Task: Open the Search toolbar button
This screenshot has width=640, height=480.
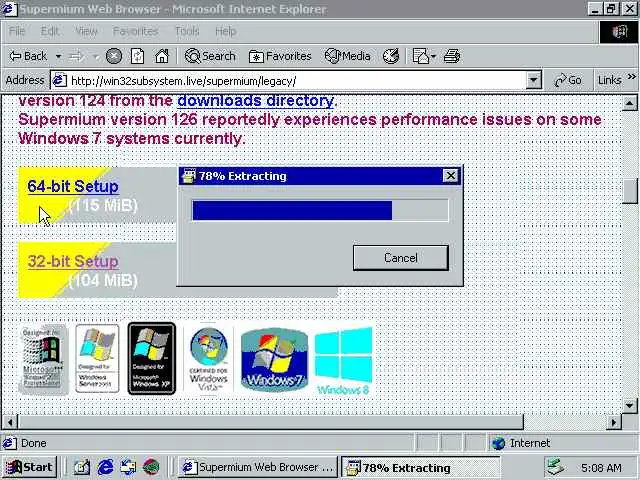Action: click(210, 56)
